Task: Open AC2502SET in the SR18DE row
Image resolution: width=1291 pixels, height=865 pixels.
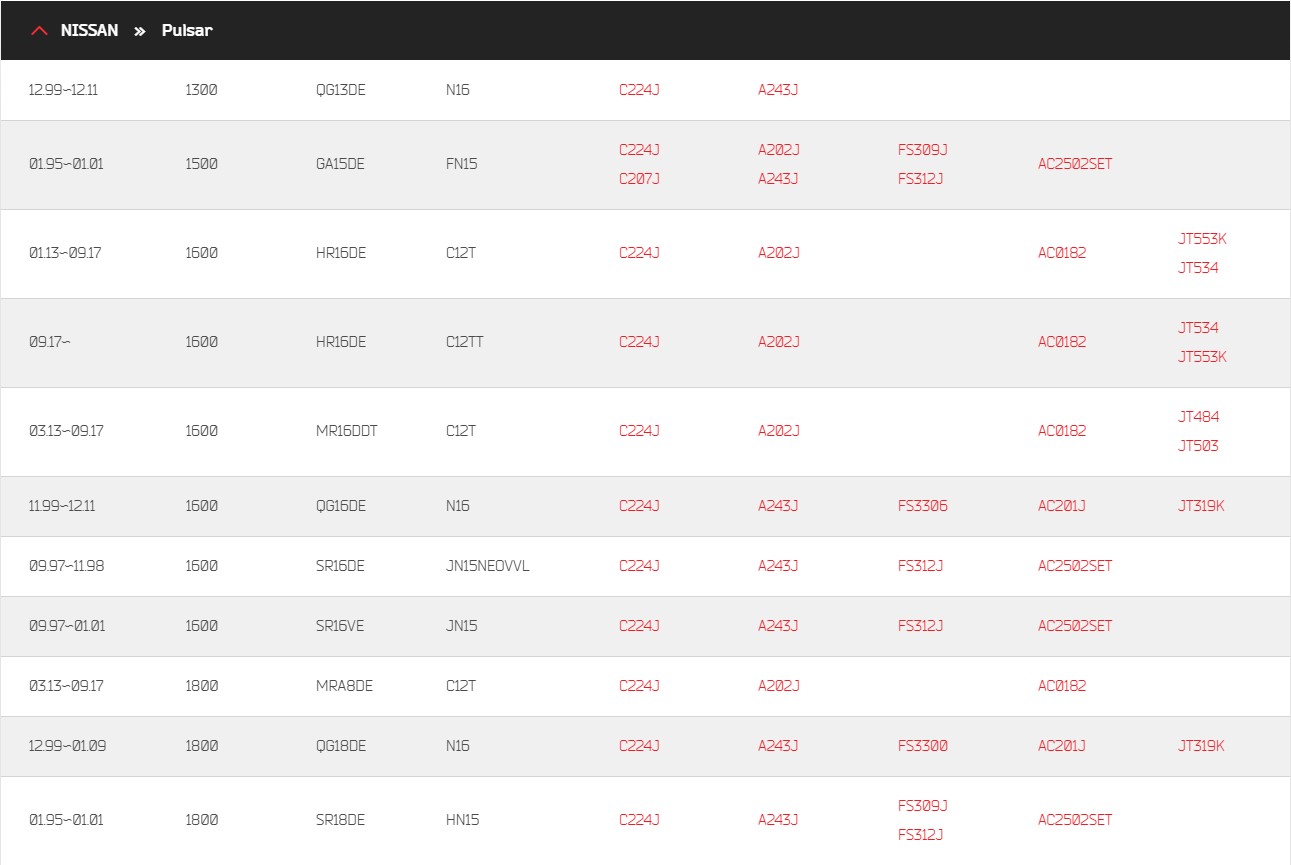Action: click(1075, 820)
